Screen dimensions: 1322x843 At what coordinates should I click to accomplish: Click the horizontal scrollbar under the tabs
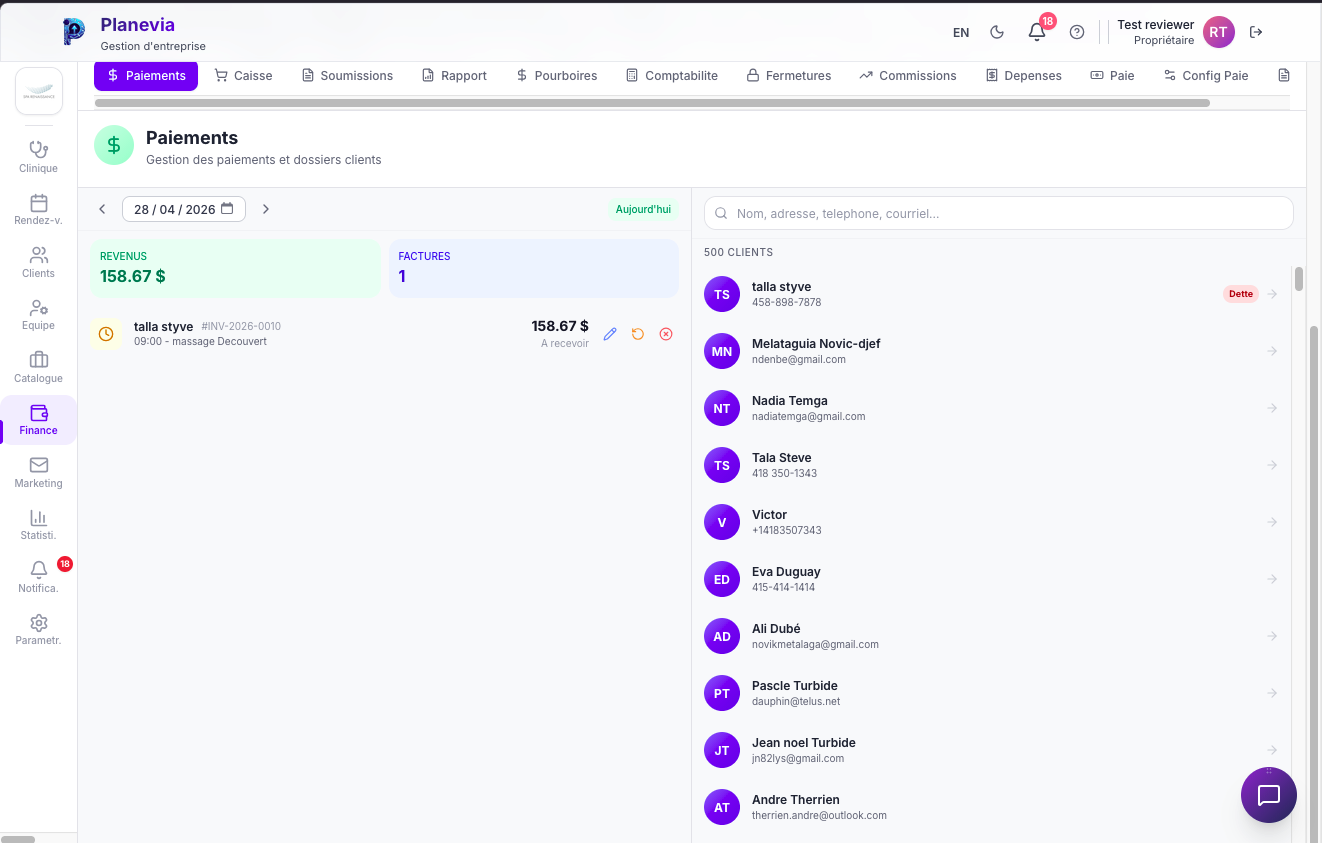[x=652, y=103]
